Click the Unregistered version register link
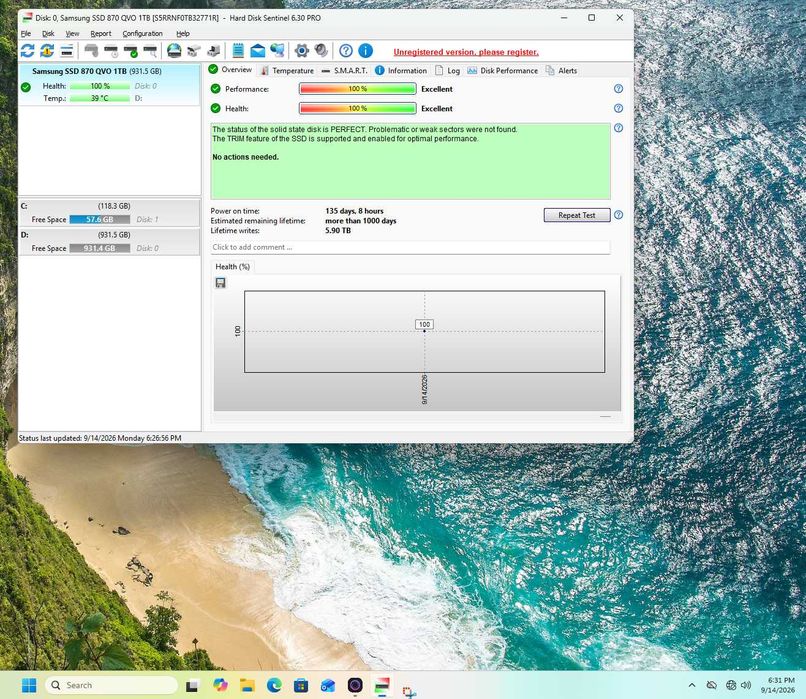The image size is (806, 699). point(466,52)
